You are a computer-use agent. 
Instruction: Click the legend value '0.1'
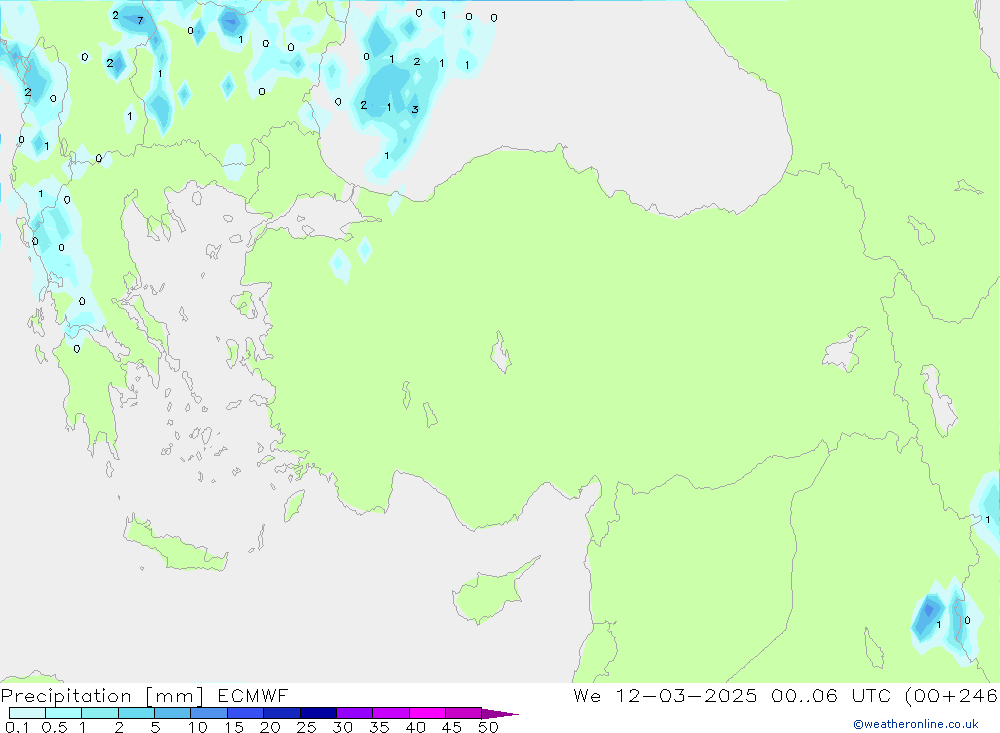(x=17, y=727)
